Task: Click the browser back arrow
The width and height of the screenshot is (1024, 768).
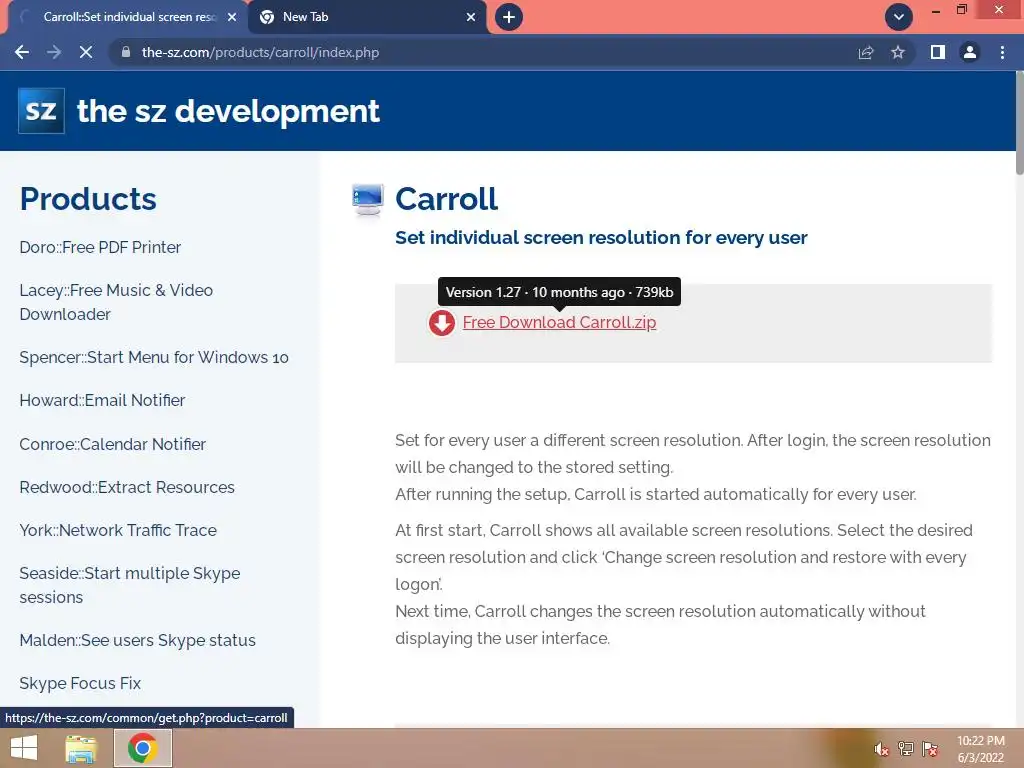Action: point(22,52)
